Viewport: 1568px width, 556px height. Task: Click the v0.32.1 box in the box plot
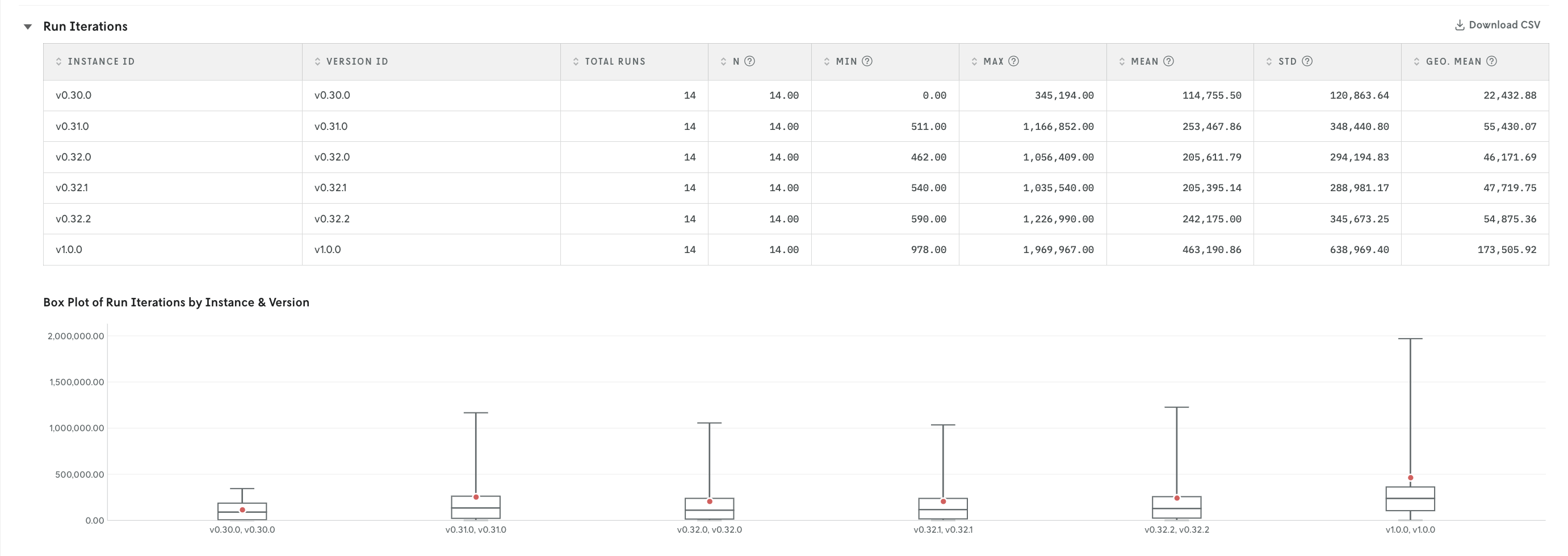coord(943,508)
